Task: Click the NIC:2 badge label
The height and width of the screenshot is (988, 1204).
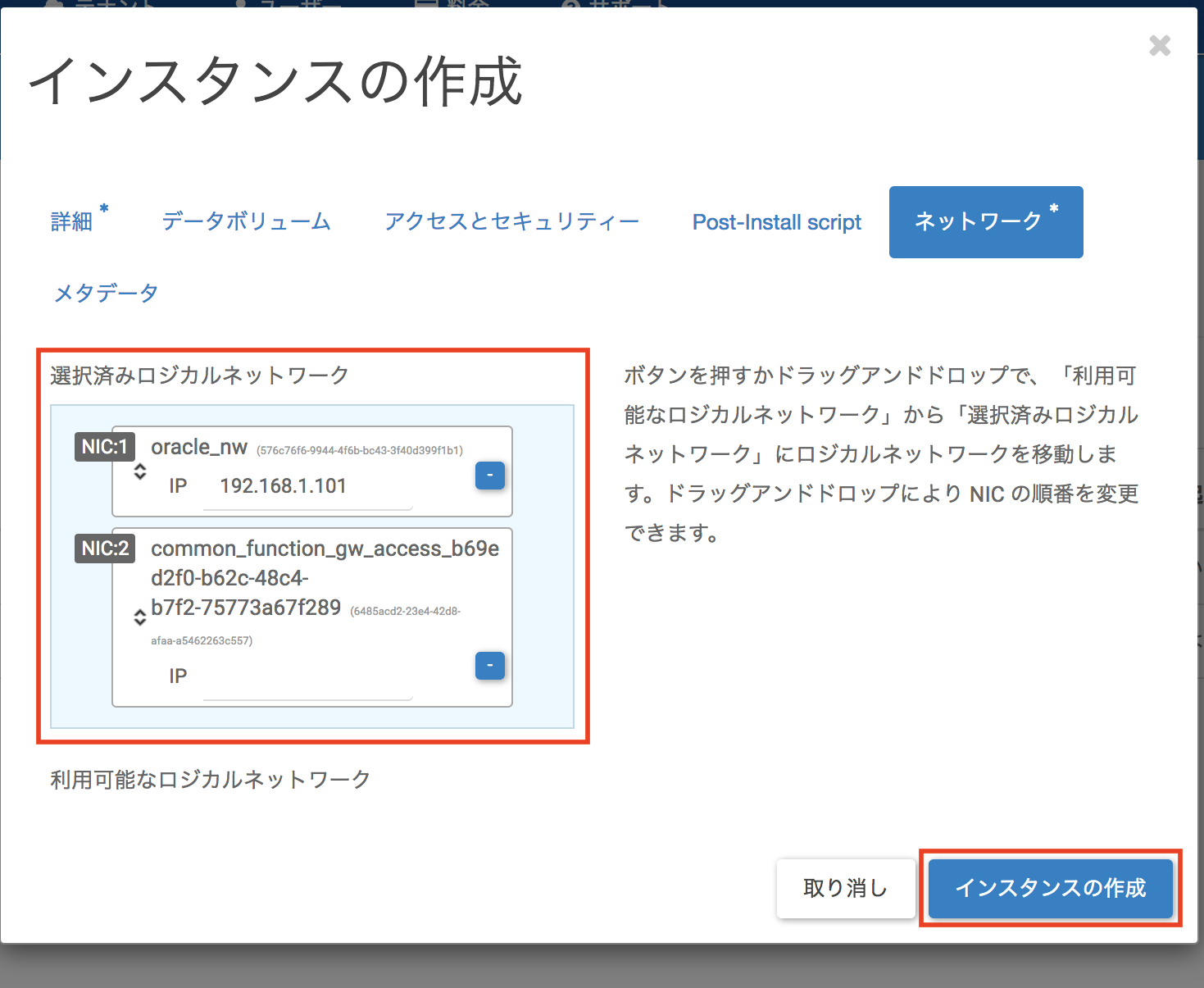Action: (105, 549)
